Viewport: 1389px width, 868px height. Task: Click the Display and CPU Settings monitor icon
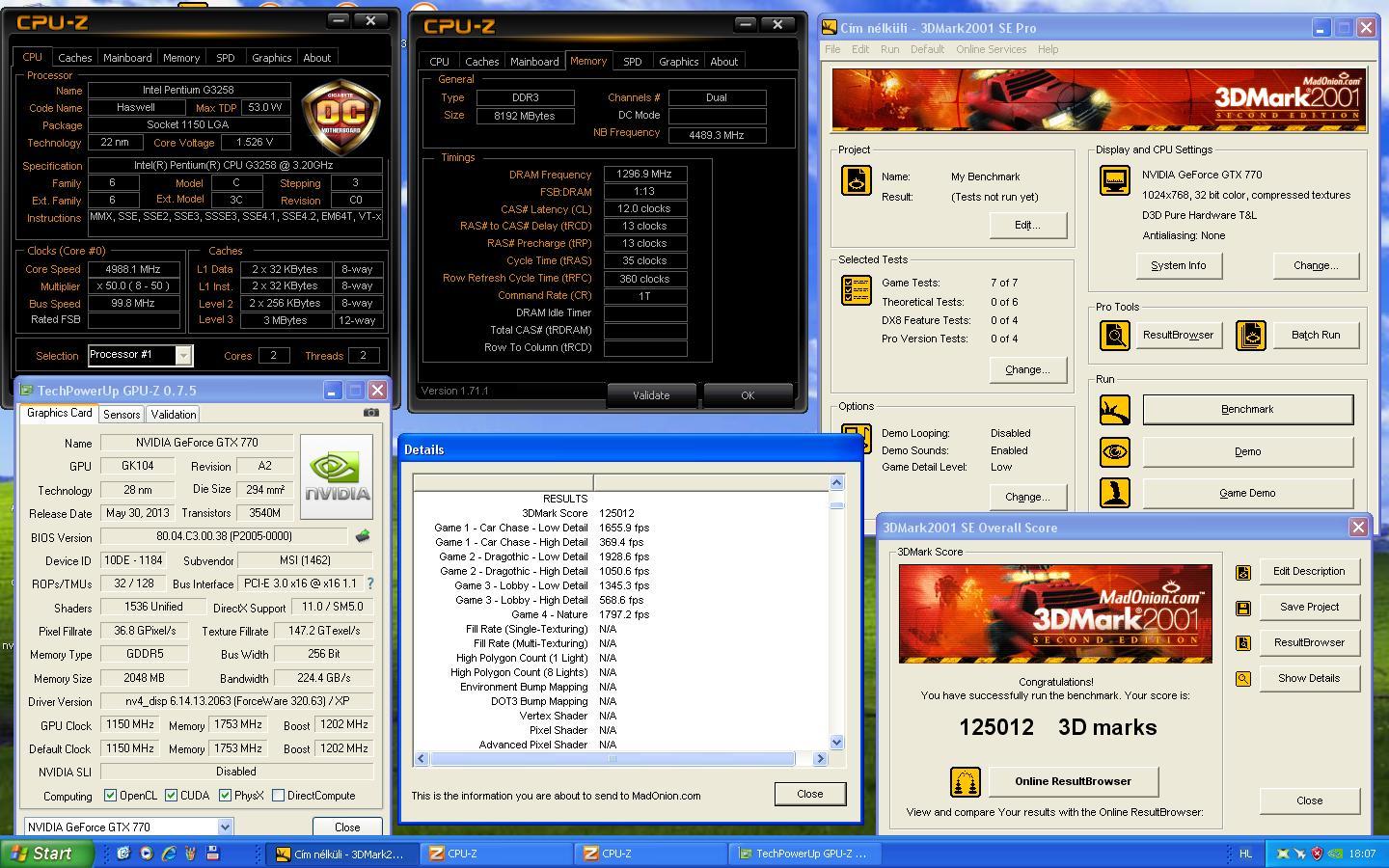coord(1115,180)
